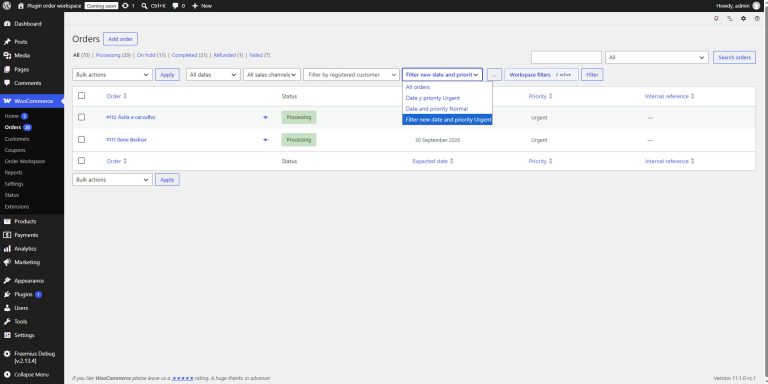Open site home icon in admin bar
This screenshot has width=768, height=384.
point(21,6)
